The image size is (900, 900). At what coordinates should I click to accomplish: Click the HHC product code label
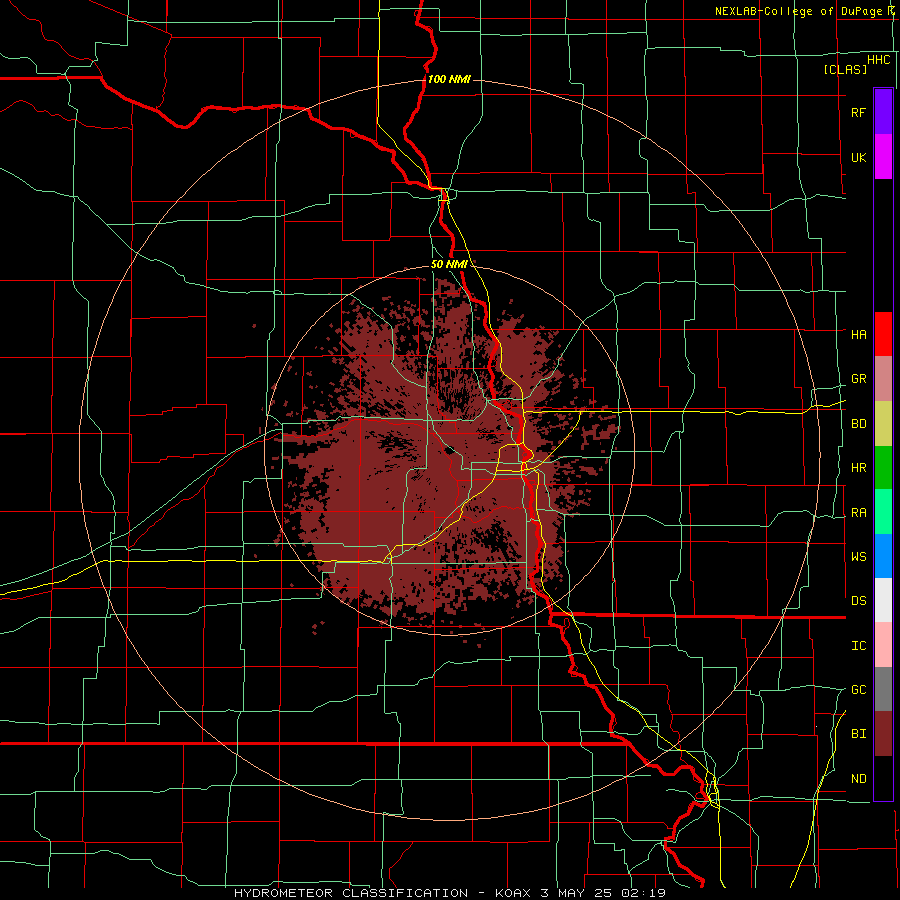coord(879,60)
